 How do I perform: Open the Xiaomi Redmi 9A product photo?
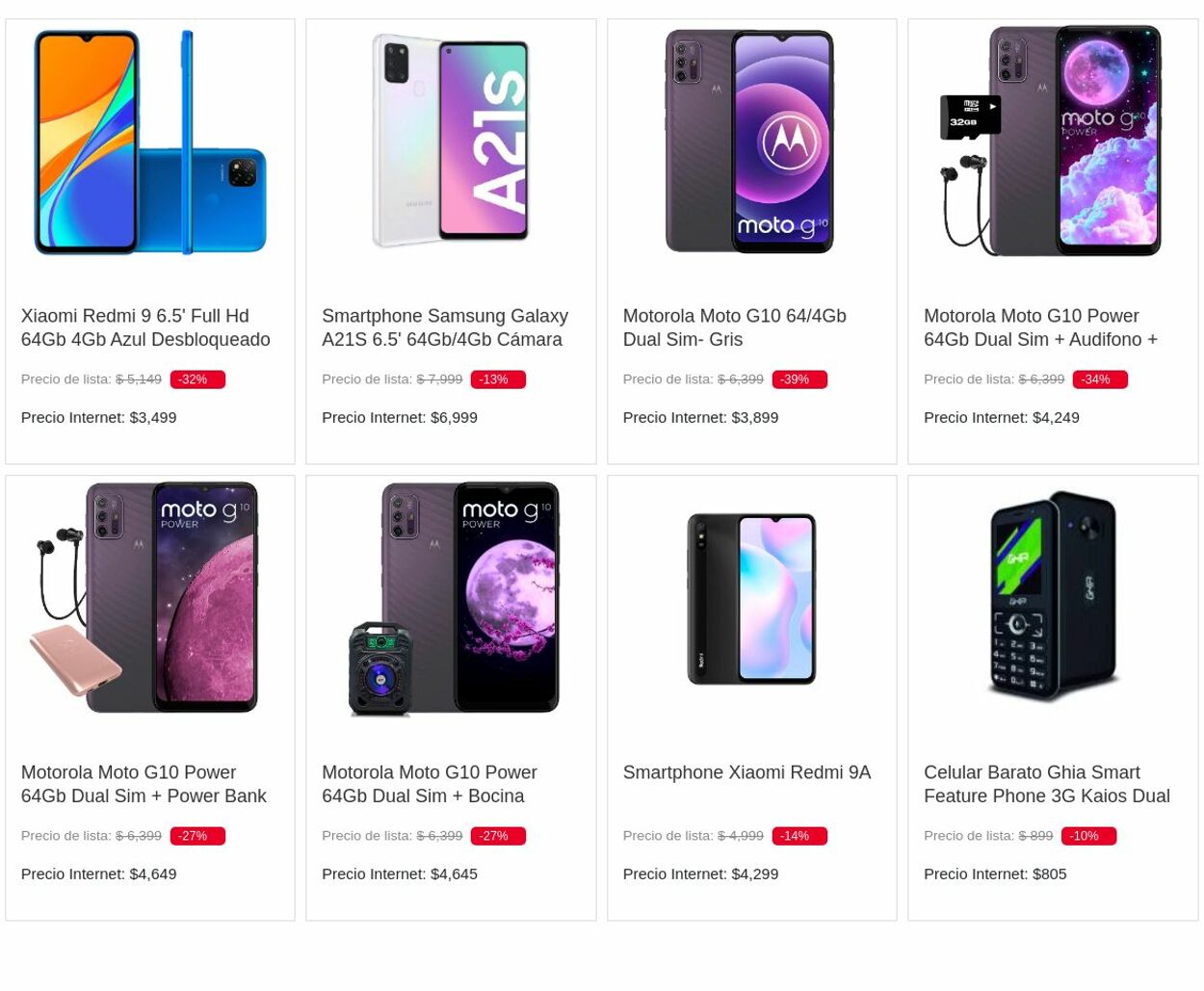coord(751,598)
